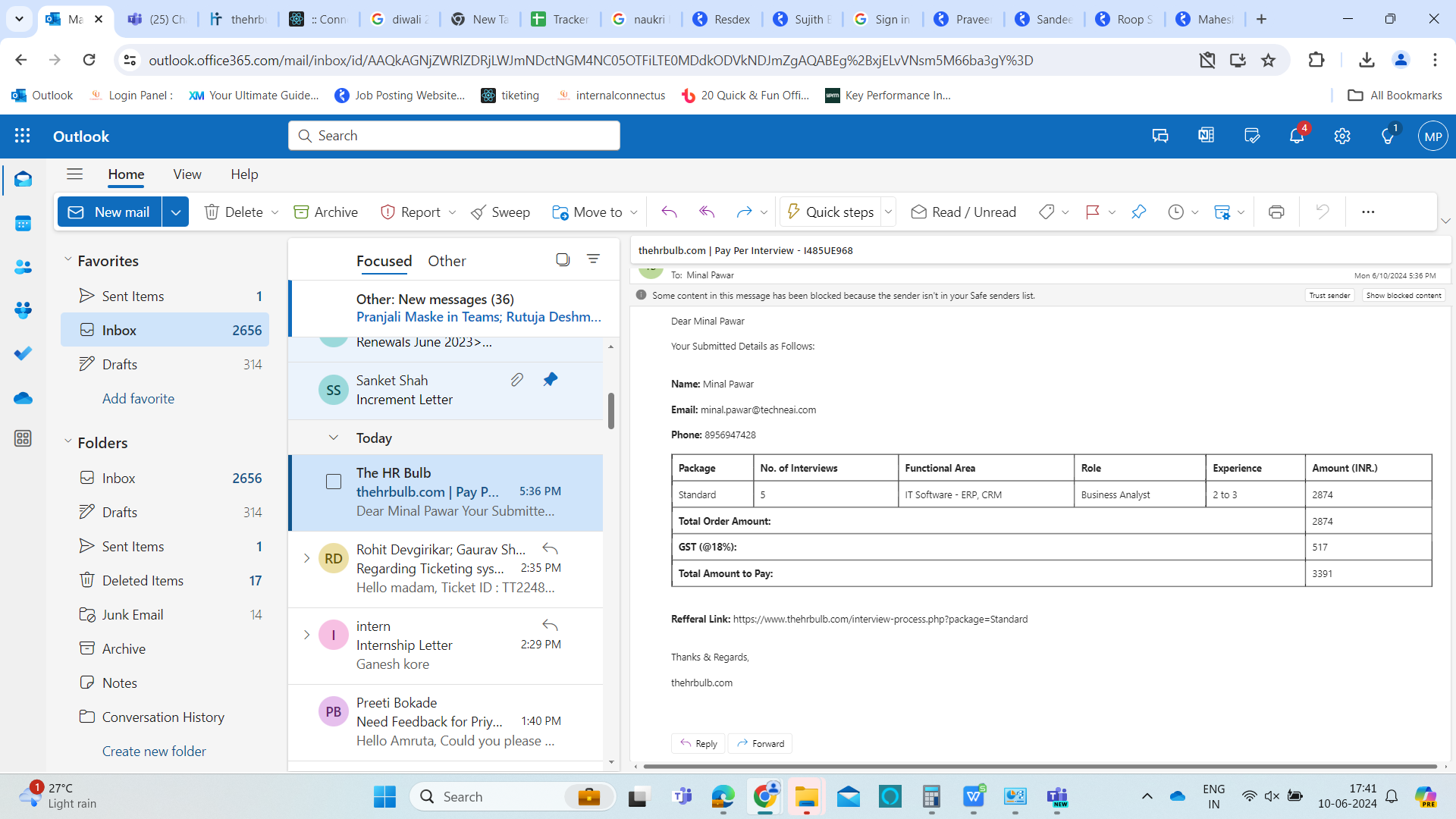This screenshot has width=1456, height=819.
Task: Collapse the Folders section
Action: click(67, 441)
